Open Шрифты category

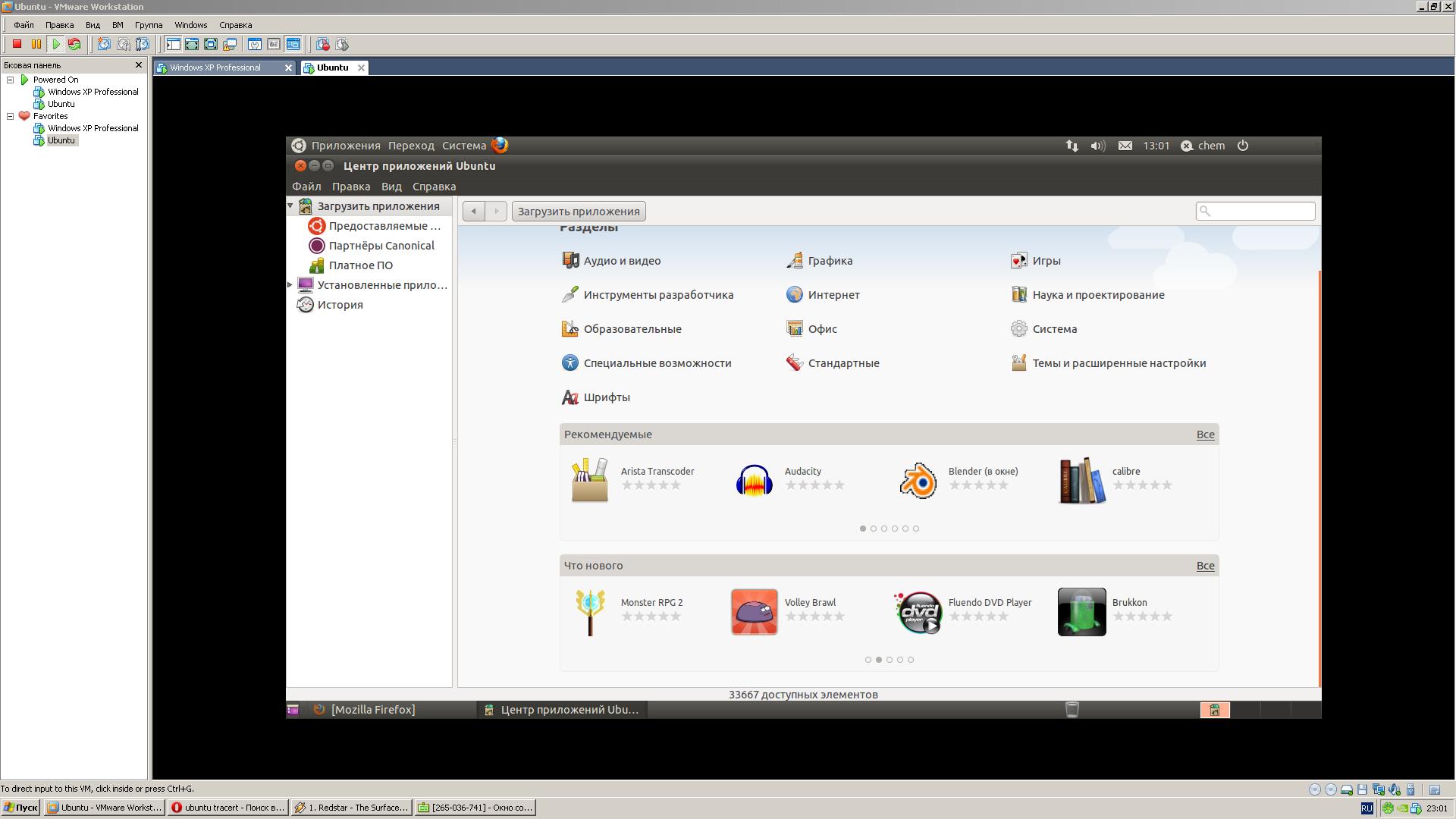click(x=596, y=397)
